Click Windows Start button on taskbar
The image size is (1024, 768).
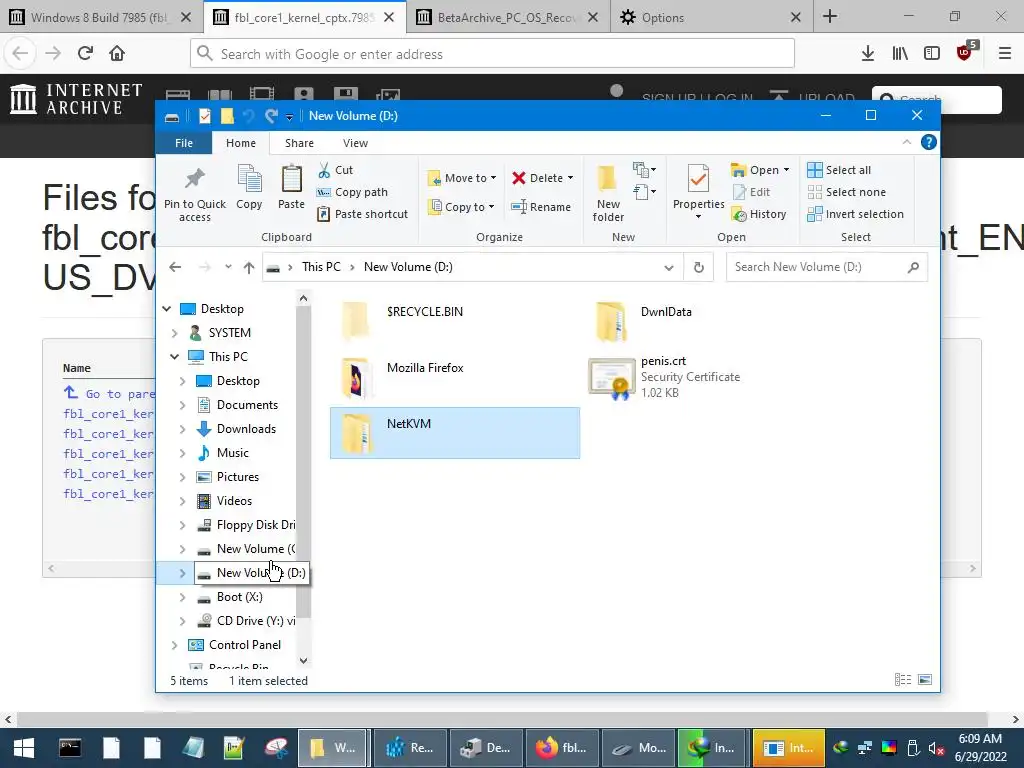pos(23,748)
